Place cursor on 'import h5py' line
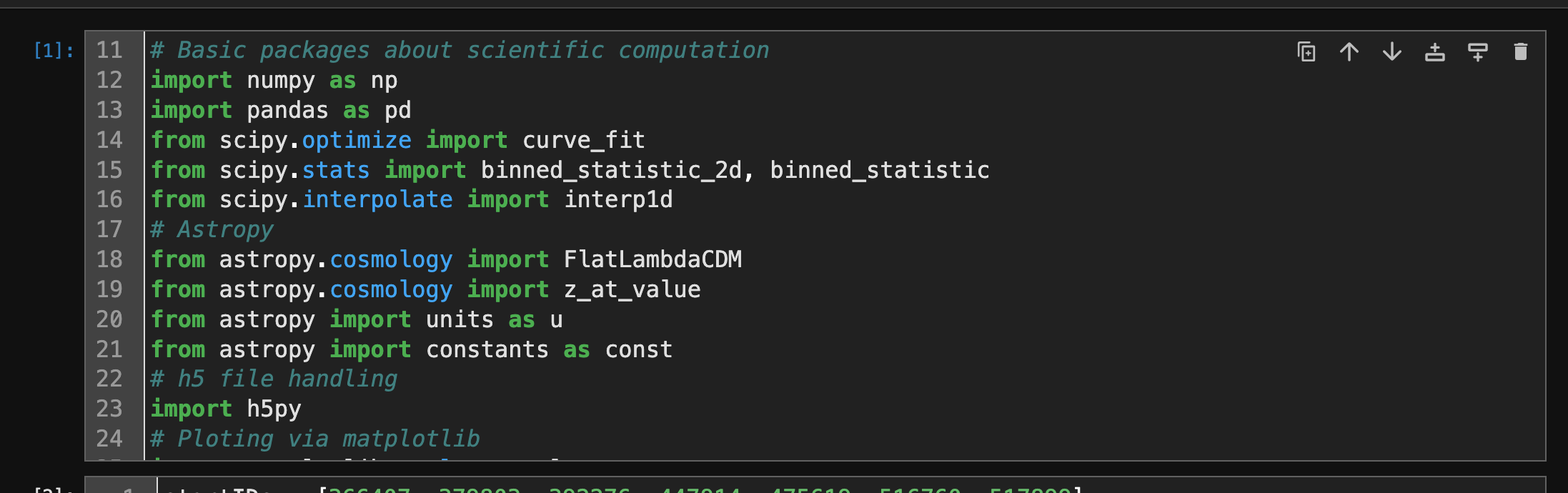Viewport: 1568px width, 493px height. [x=226, y=409]
